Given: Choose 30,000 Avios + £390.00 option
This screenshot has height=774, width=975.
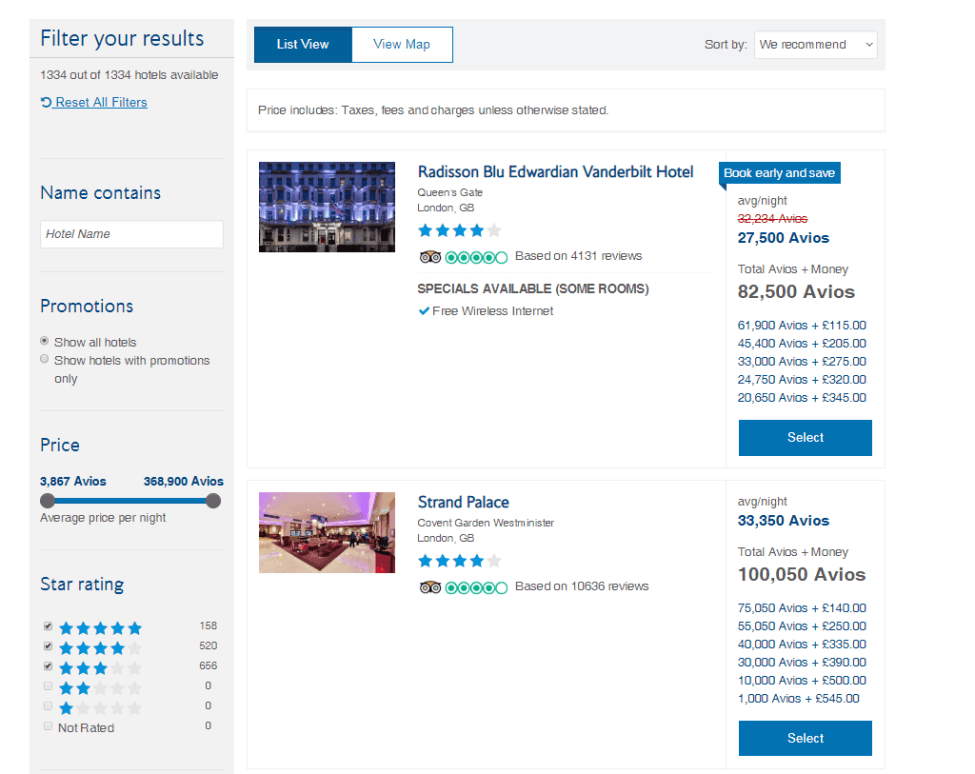Looking at the screenshot, I should click(x=802, y=662).
